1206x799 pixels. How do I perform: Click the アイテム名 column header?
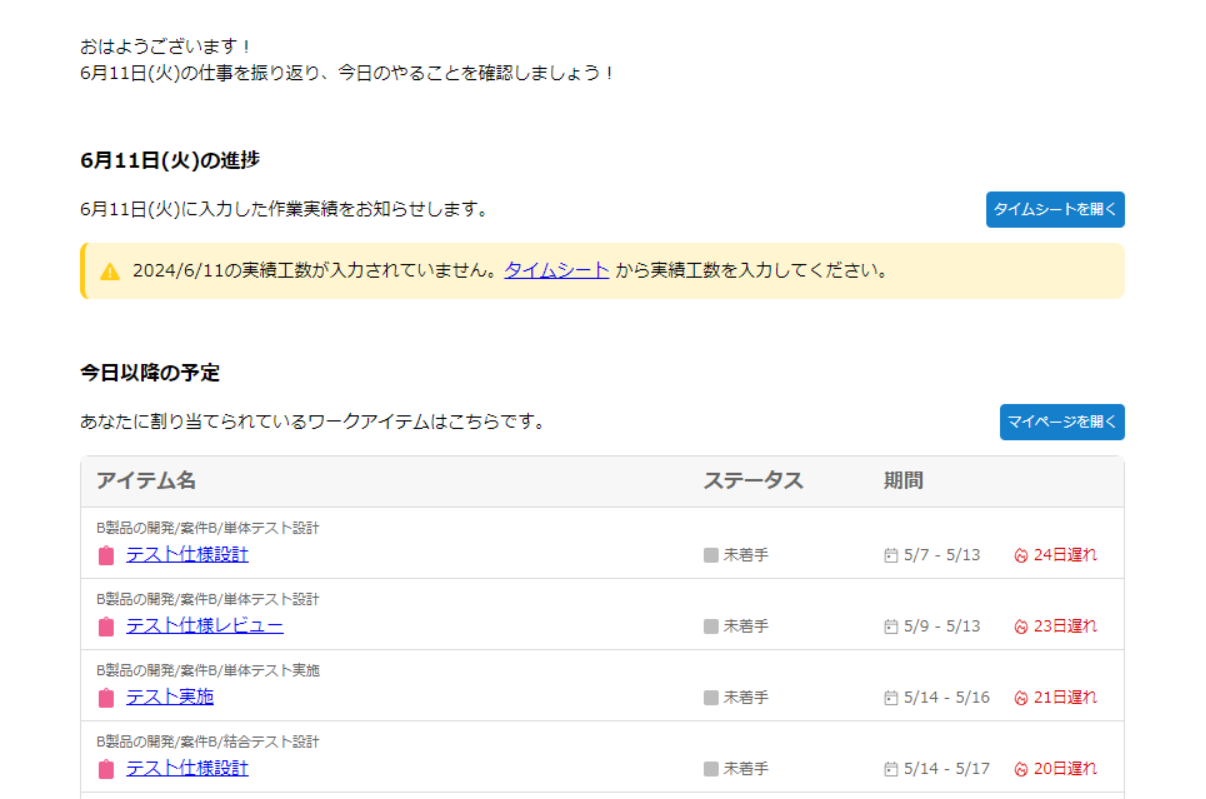point(146,481)
